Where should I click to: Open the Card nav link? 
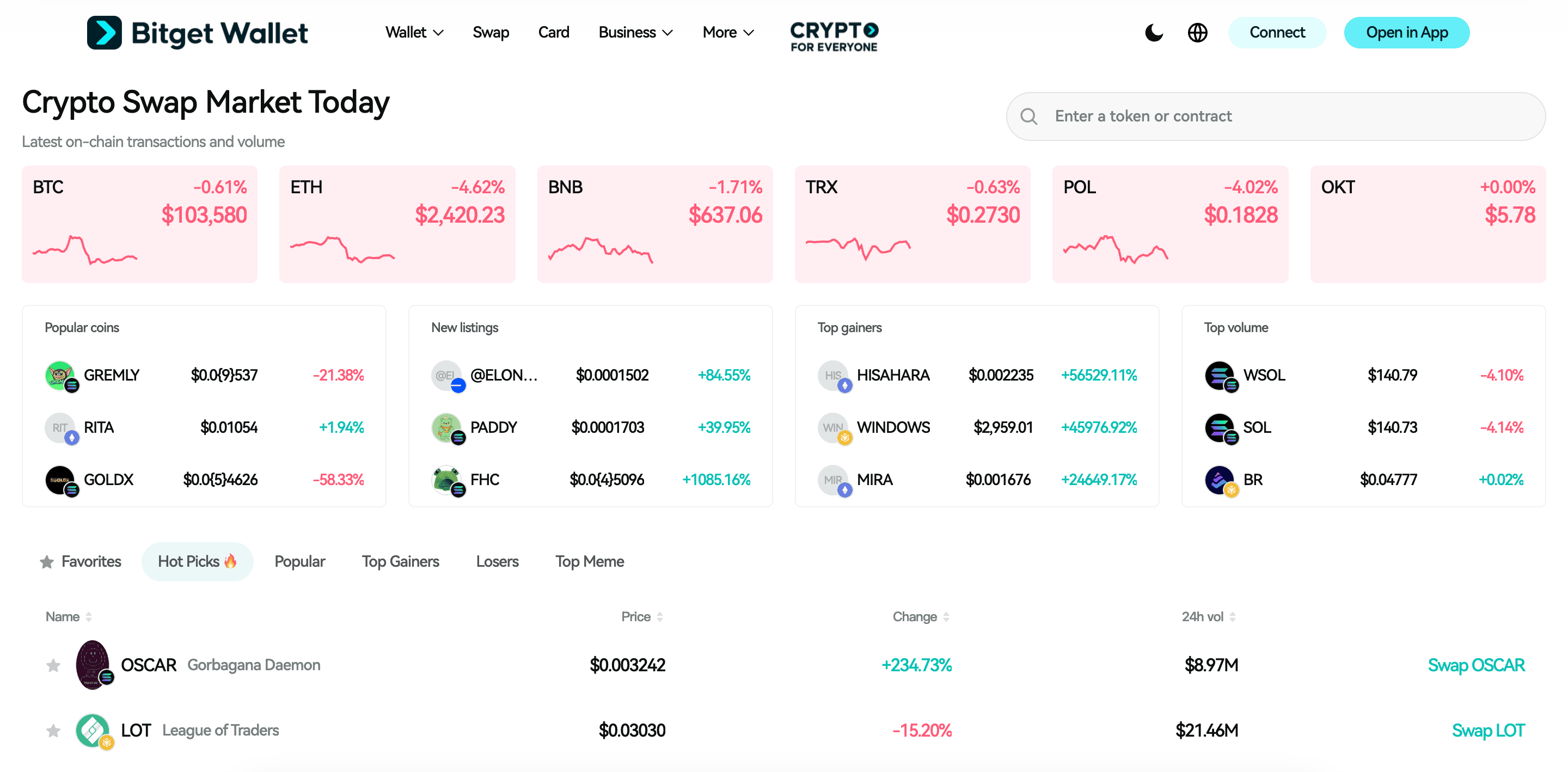[553, 32]
